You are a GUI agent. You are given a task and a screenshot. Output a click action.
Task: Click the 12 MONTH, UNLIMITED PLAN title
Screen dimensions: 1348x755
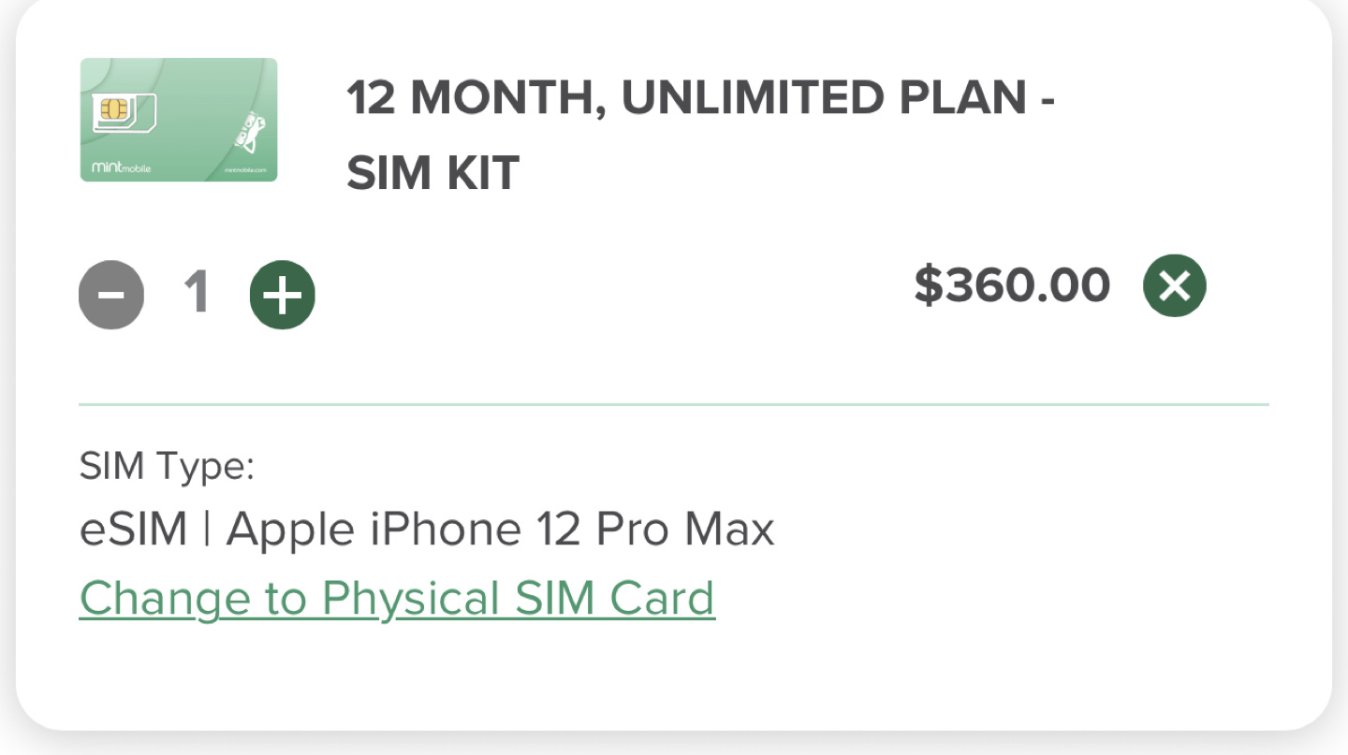point(700,99)
